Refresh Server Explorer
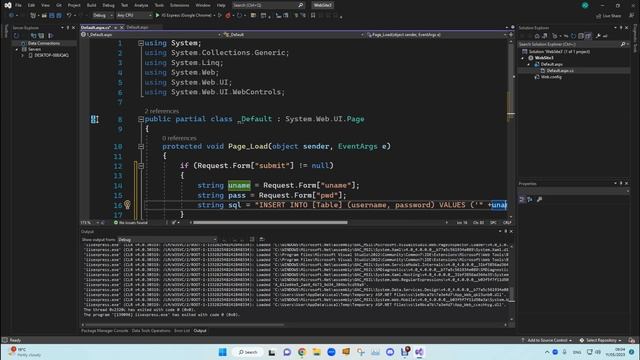Image resolution: width=640 pixels, height=360 pixels. pyautogui.click(x=16, y=36)
